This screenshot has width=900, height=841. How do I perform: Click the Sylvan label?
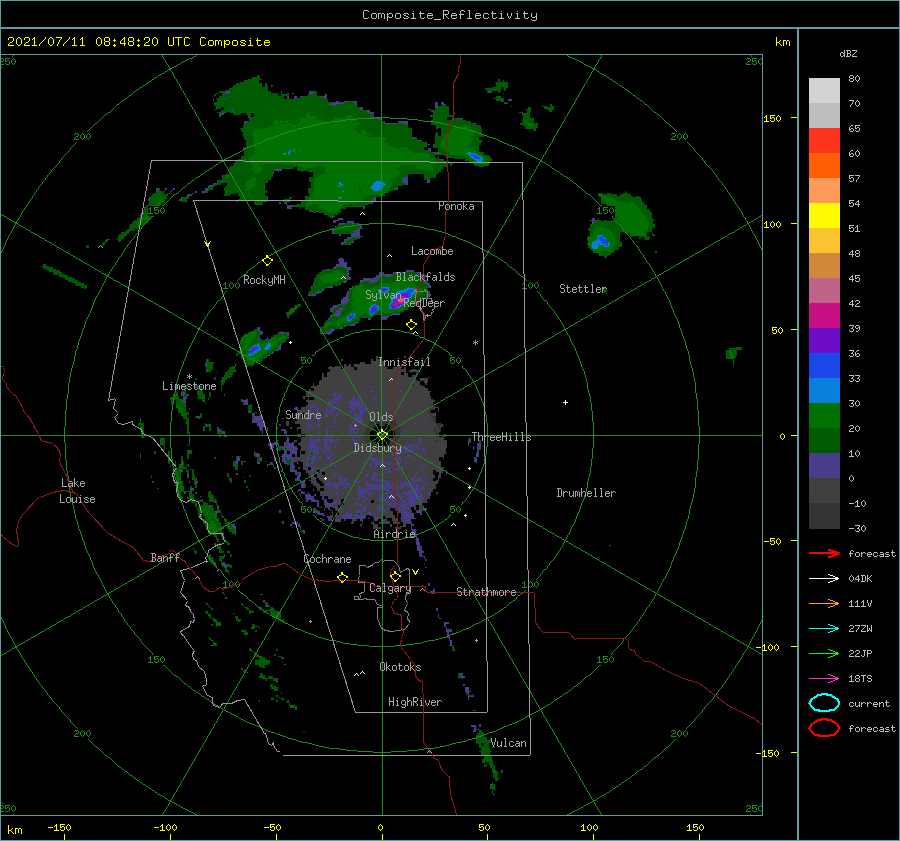click(x=383, y=295)
